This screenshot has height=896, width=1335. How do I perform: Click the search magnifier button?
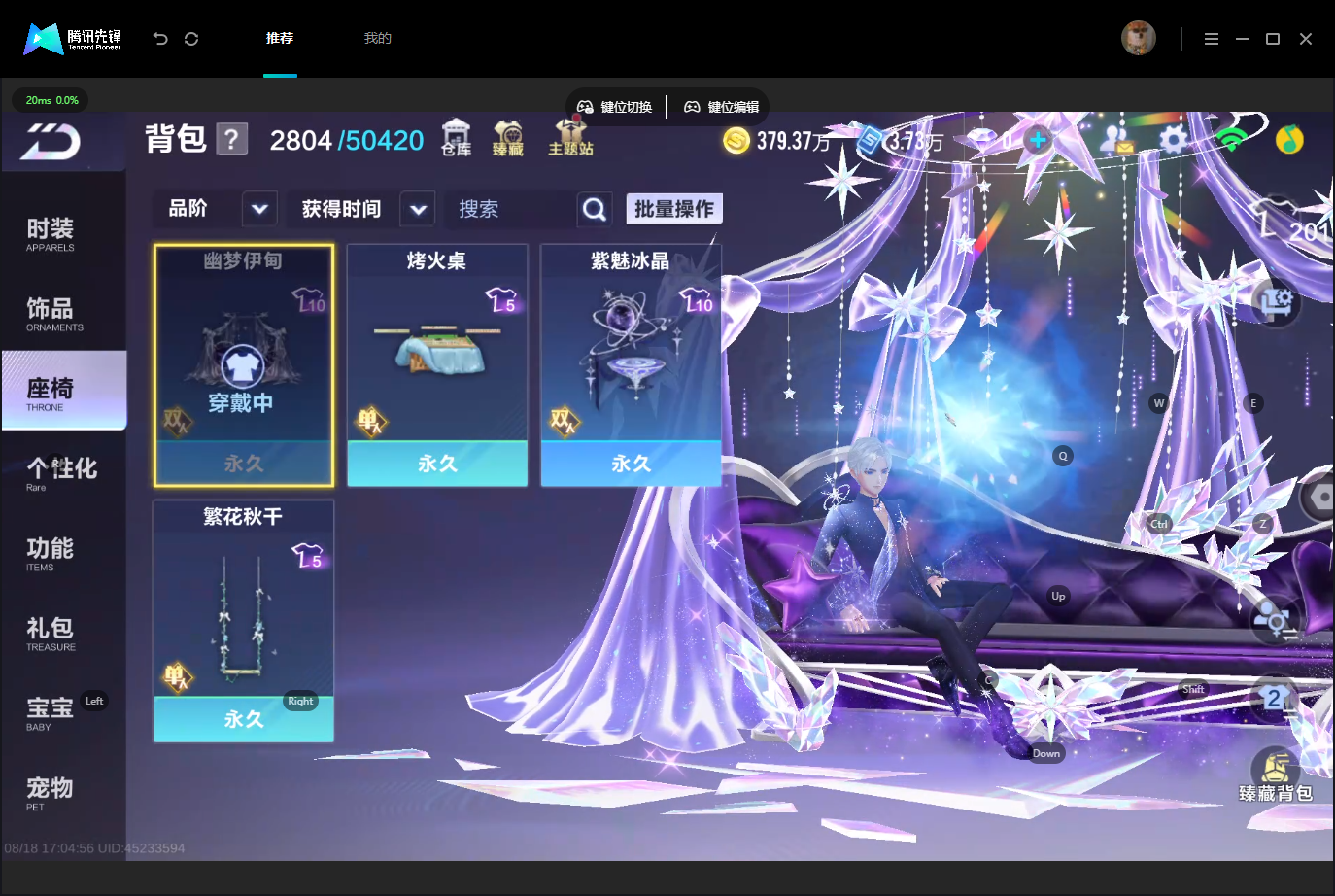coord(595,209)
